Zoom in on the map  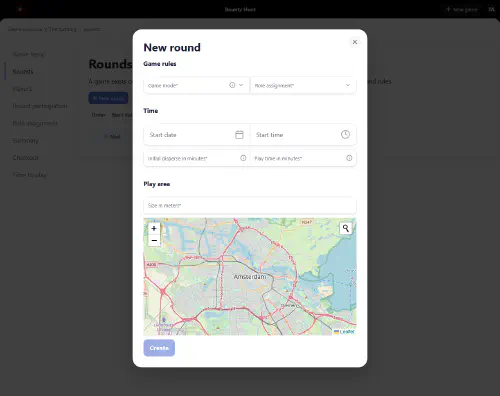tap(154, 229)
